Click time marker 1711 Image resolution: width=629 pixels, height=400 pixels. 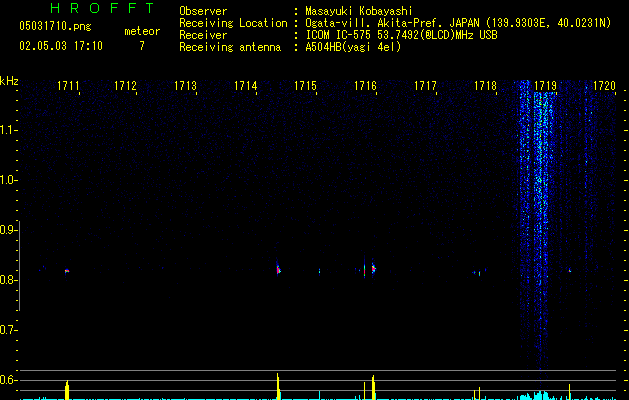[x=68, y=86]
